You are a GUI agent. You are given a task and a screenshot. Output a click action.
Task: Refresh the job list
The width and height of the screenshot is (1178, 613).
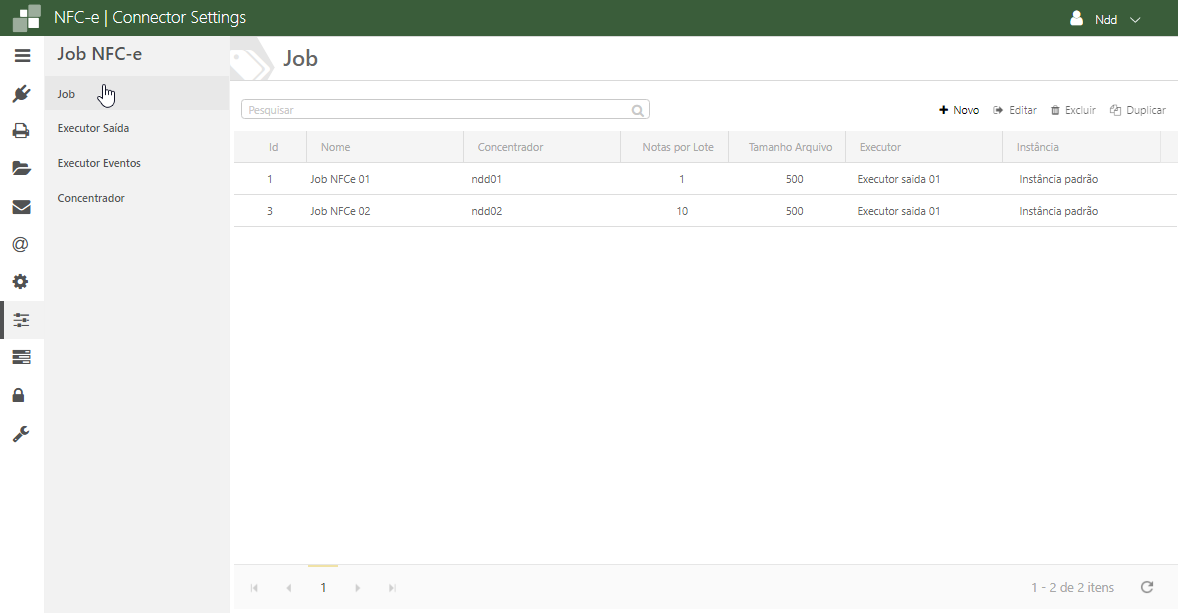click(x=1147, y=587)
